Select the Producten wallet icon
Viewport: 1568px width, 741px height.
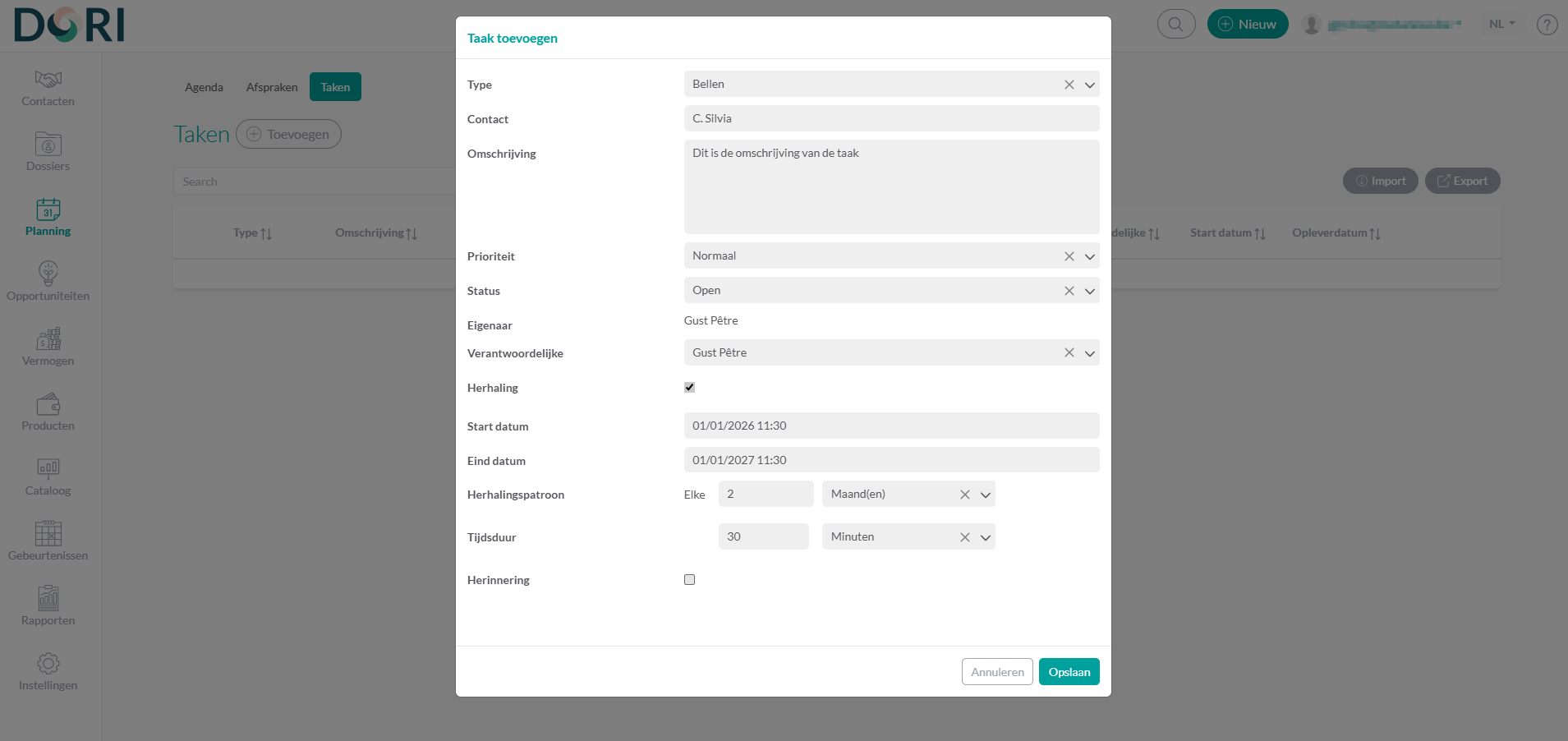click(48, 403)
